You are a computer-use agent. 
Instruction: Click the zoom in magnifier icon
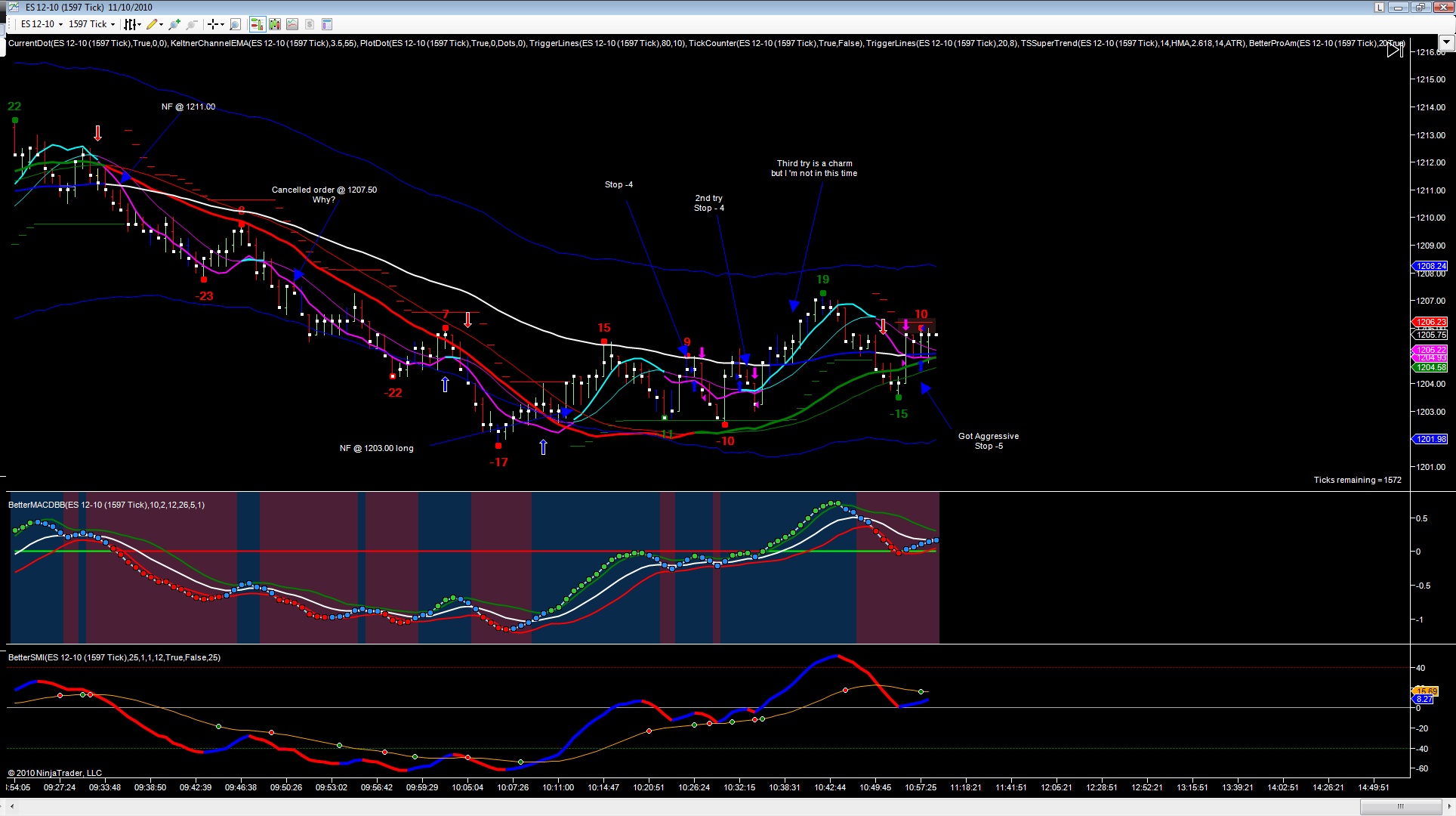coord(174,24)
